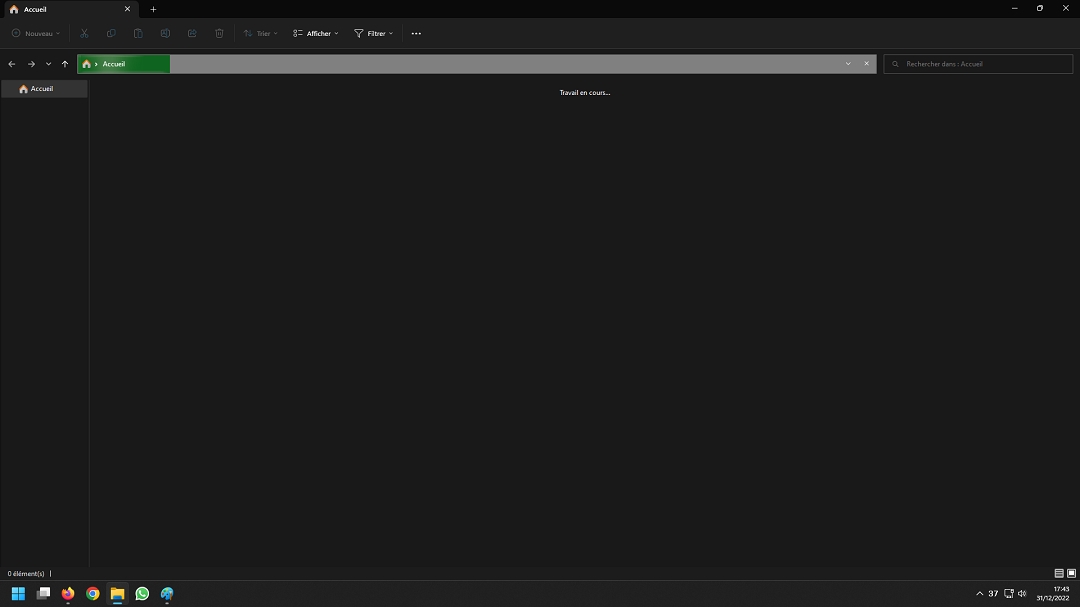Click the Paste icon
The width and height of the screenshot is (1080, 607).
click(137, 33)
